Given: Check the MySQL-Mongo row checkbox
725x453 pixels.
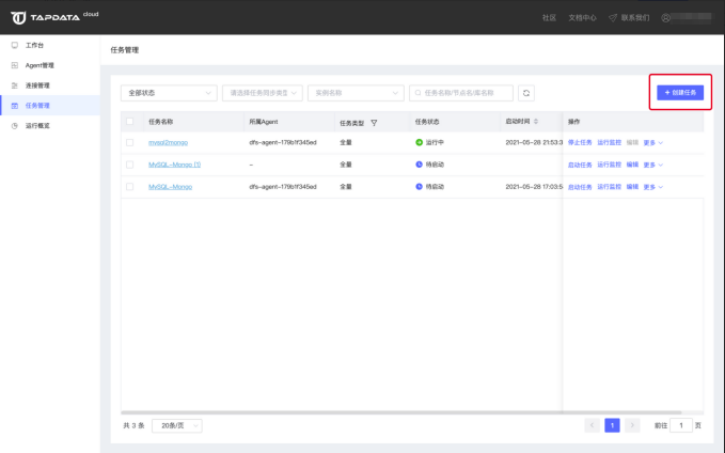Looking at the screenshot, I should (129, 187).
